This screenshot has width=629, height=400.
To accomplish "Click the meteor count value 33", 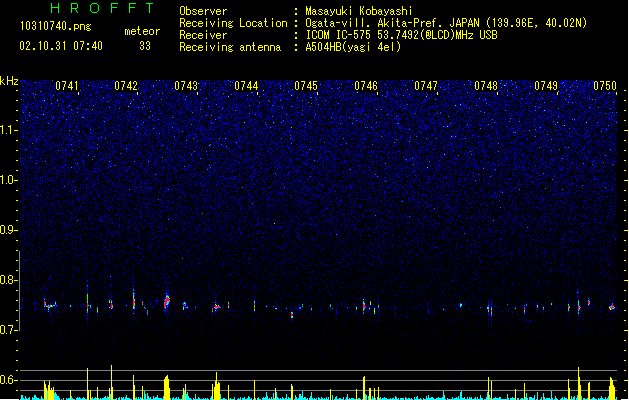I will [145, 46].
